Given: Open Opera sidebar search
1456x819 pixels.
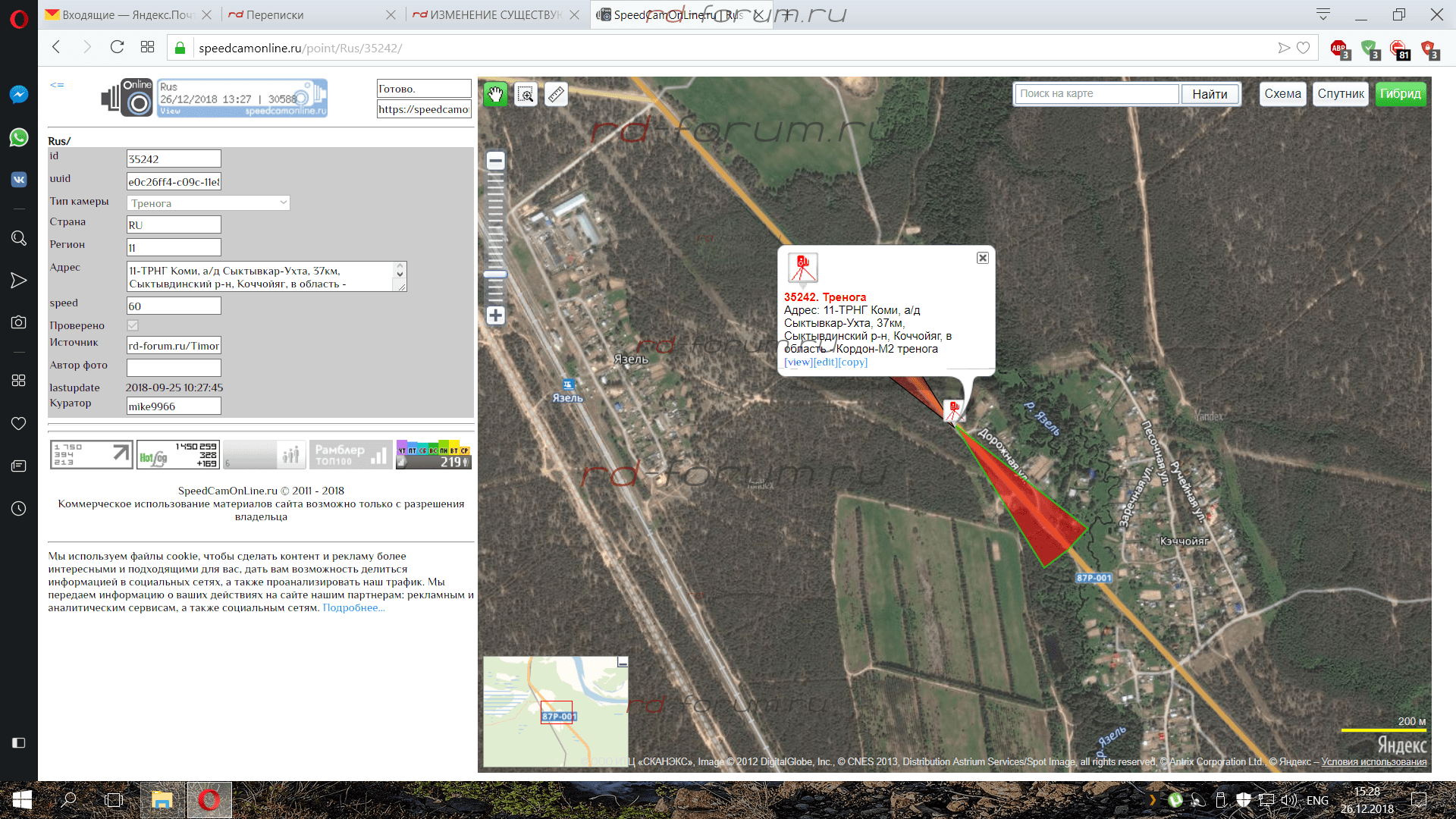Looking at the screenshot, I should pyautogui.click(x=19, y=238).
